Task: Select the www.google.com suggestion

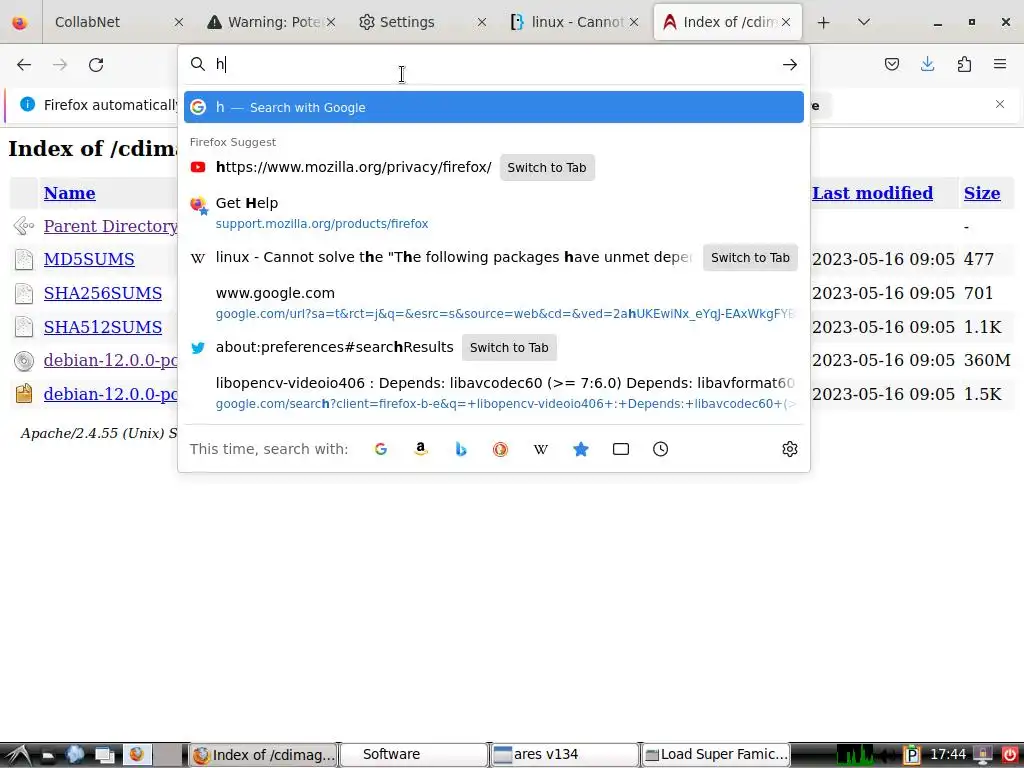Action: (x=494, y=303)
